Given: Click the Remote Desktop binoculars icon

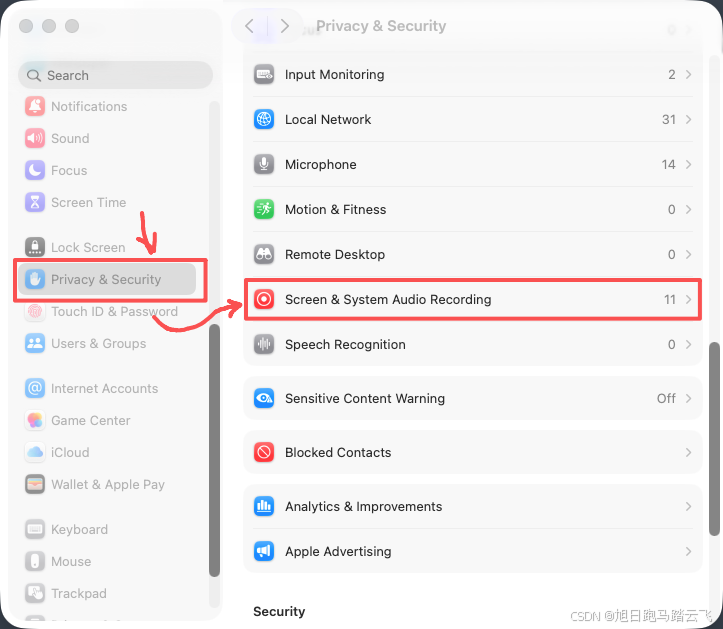Looking at the screenshot, I should tap(264, 254).
